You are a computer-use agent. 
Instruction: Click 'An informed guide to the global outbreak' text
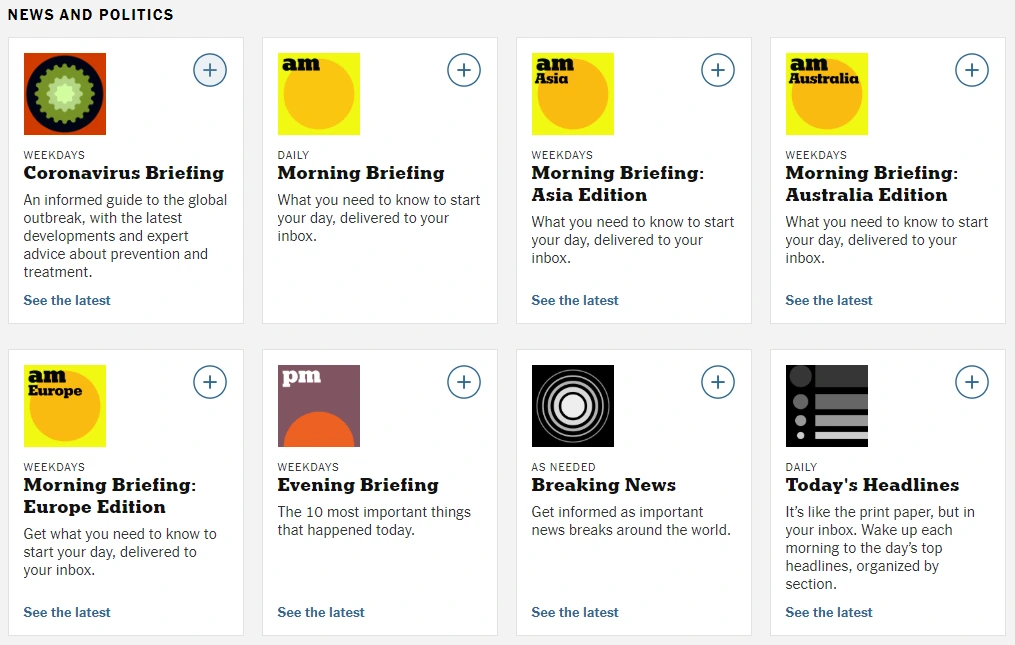click(125, 236)
